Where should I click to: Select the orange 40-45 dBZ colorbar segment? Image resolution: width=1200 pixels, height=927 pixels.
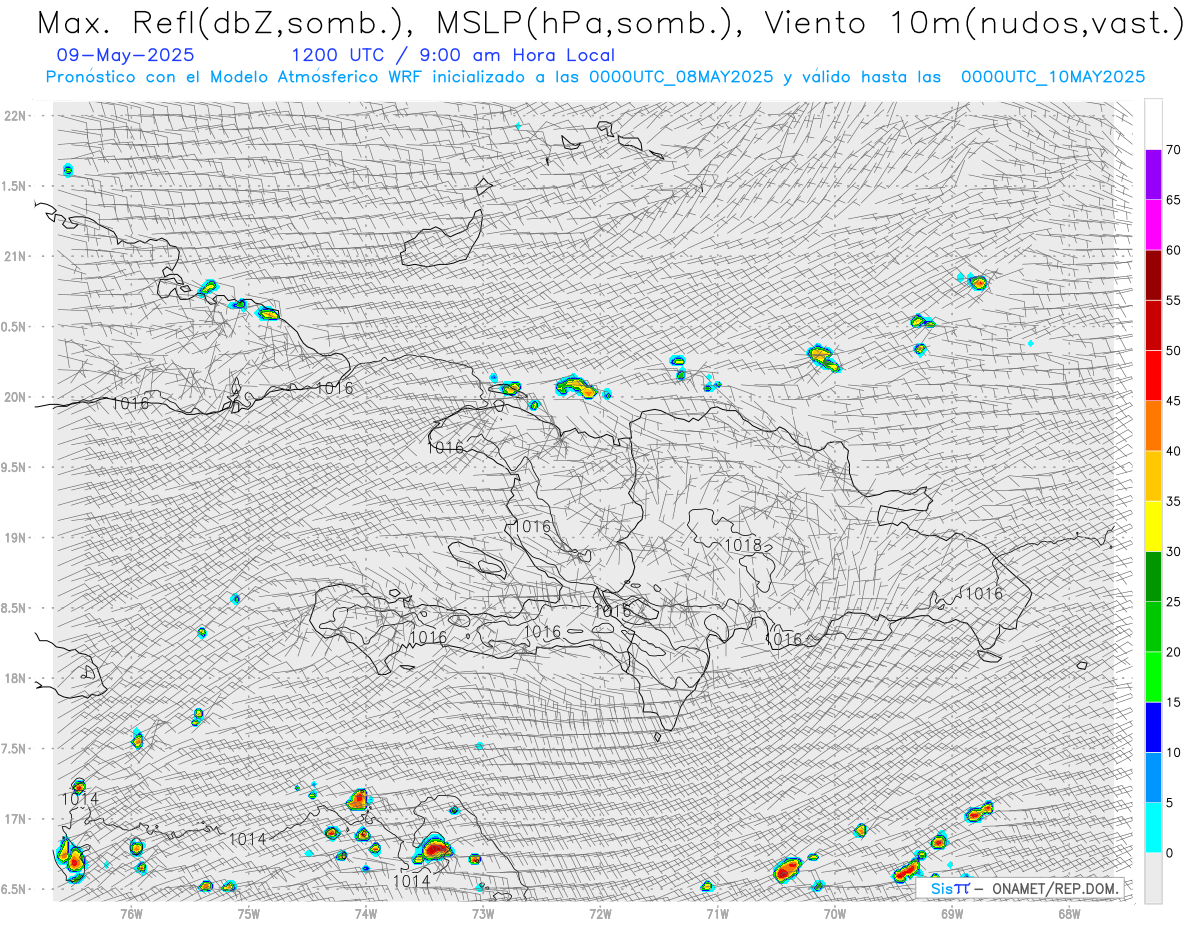coord(1153,426)
